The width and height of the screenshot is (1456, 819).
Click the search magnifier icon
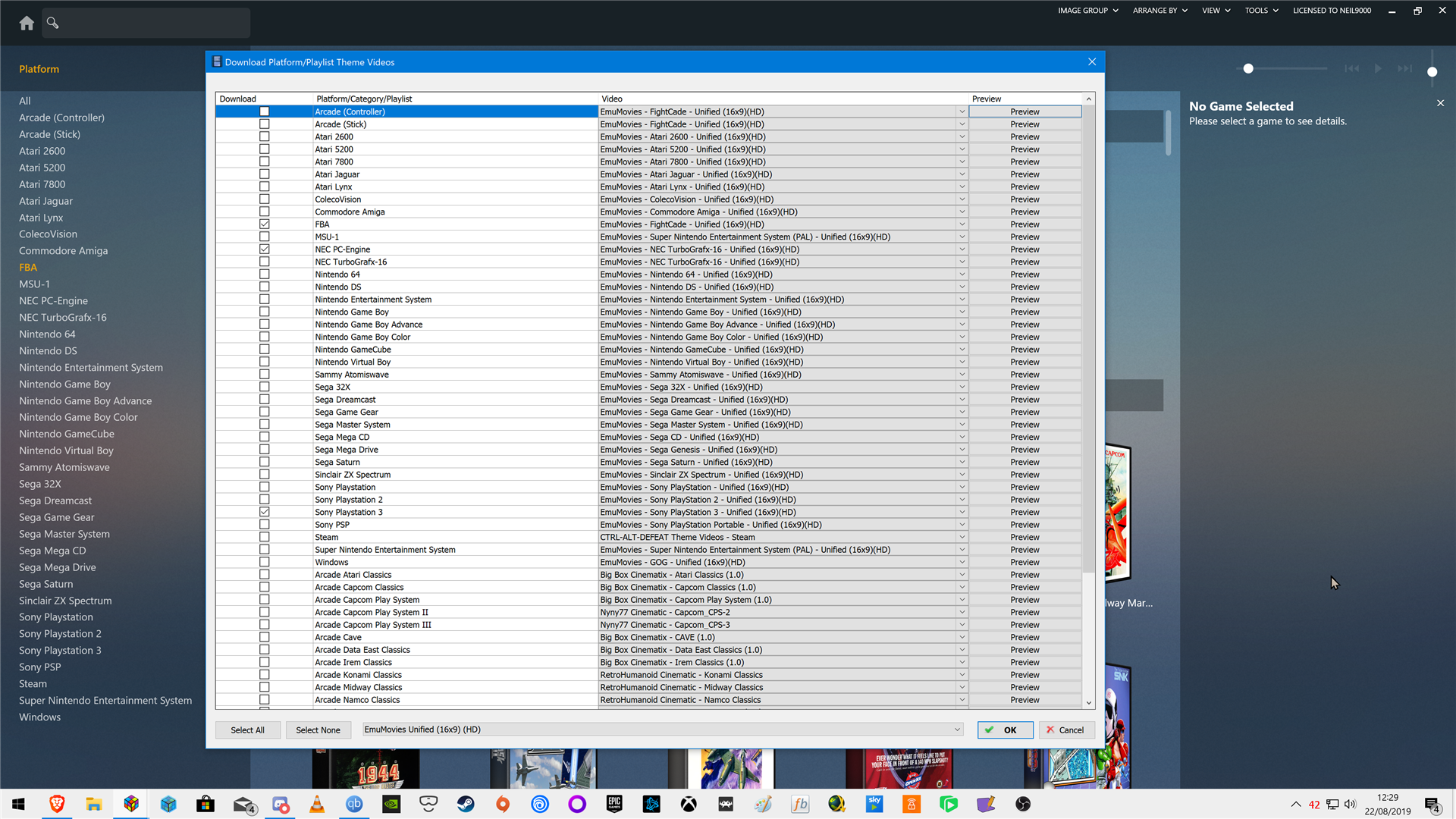point(52,23)
